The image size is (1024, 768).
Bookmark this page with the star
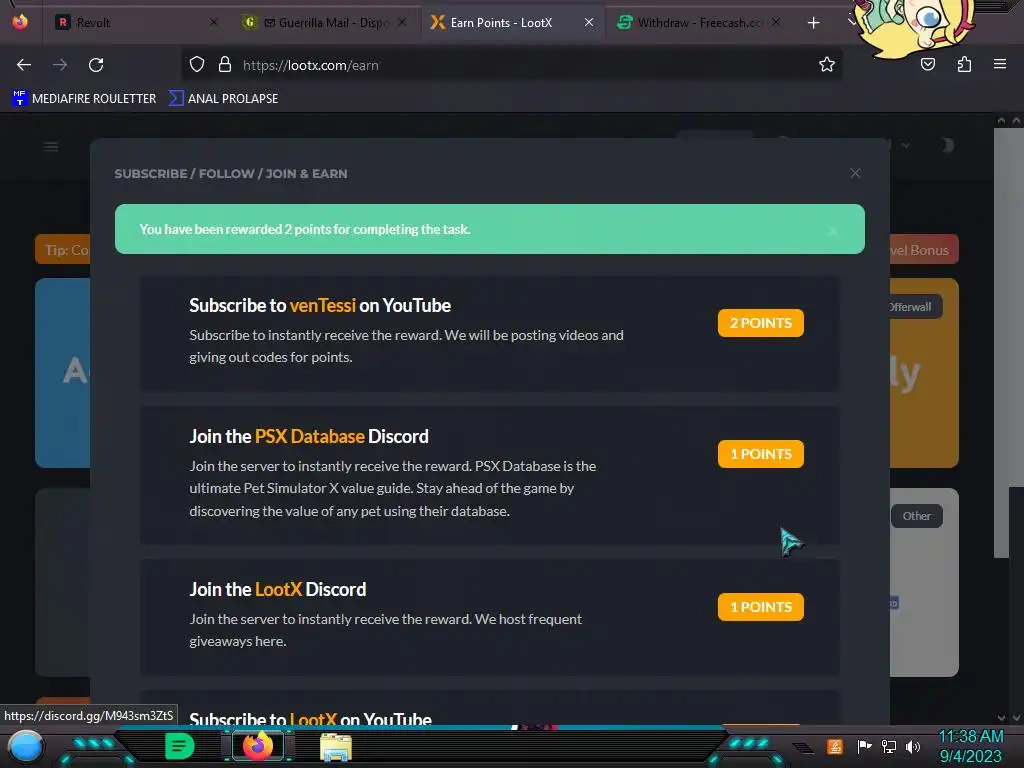tap(827, 64)
